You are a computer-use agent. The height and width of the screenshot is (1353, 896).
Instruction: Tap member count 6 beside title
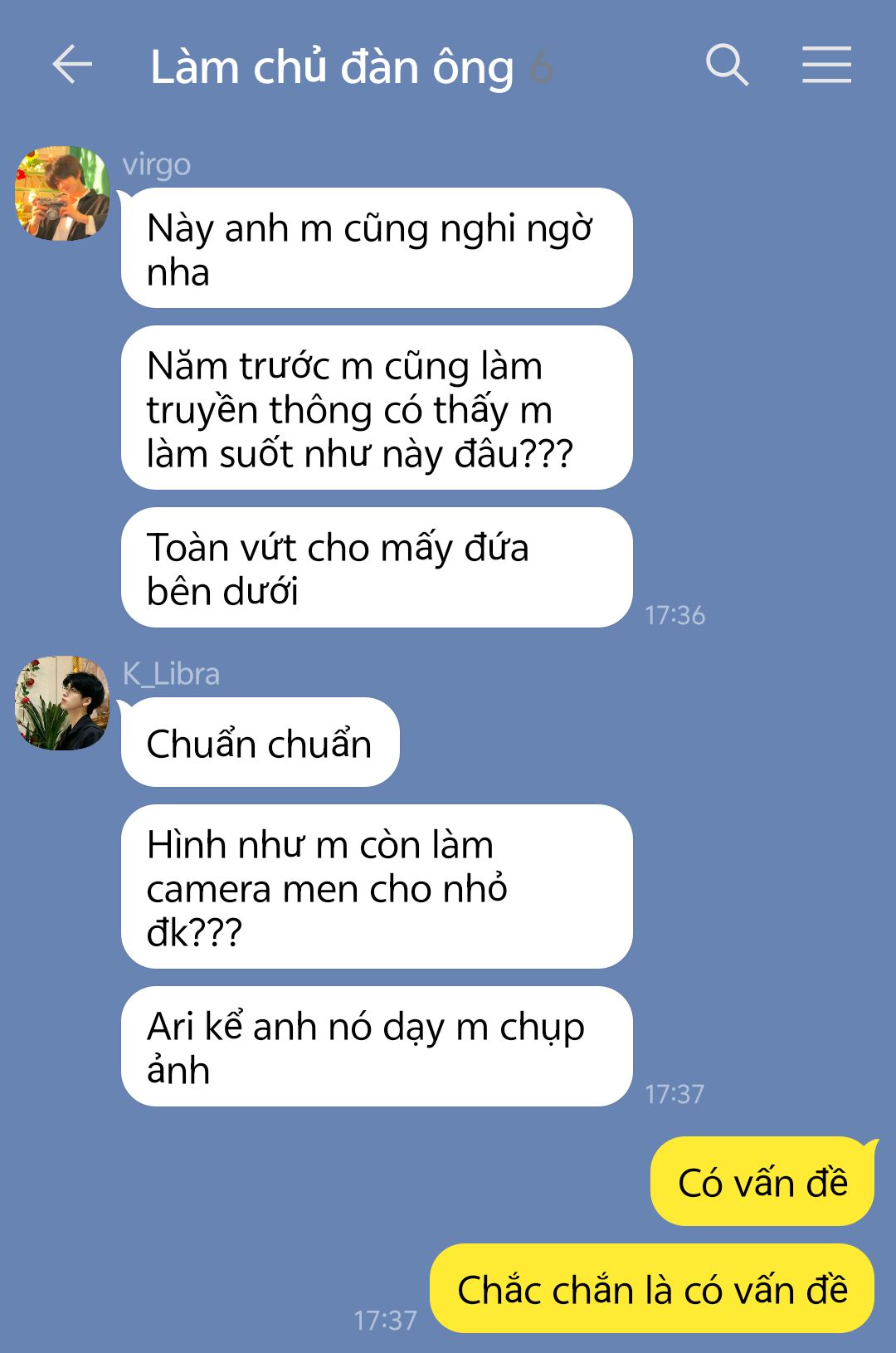541,67
